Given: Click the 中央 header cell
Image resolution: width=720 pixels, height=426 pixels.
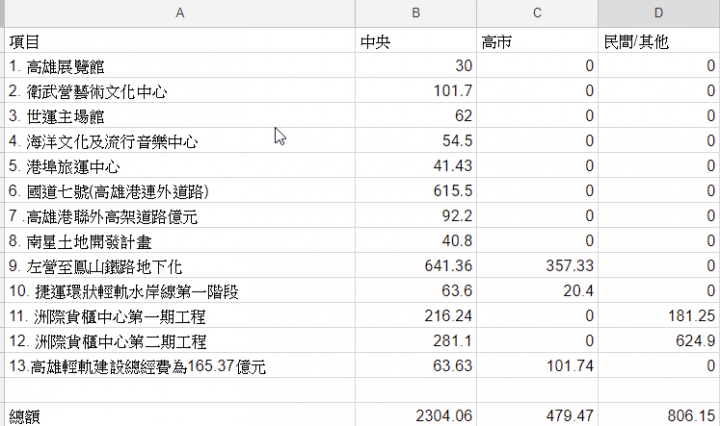Looking at the screenshot, I should [x=416, y=41].
